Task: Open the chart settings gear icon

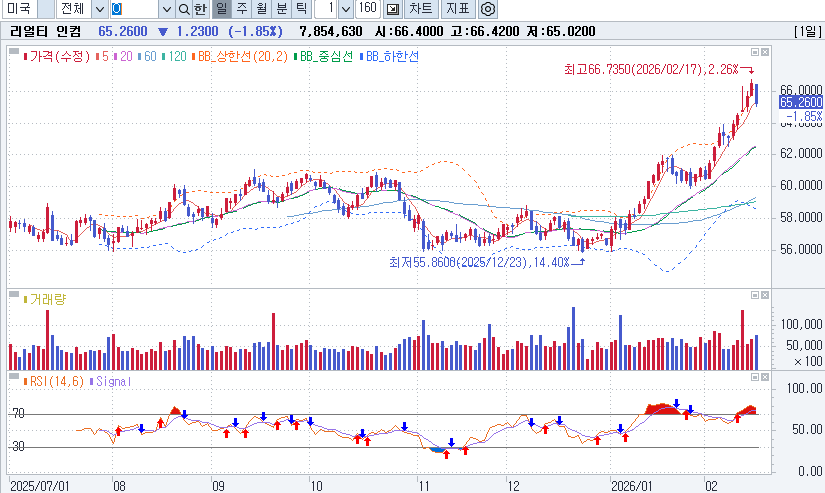Action: (x=488, y=9)
